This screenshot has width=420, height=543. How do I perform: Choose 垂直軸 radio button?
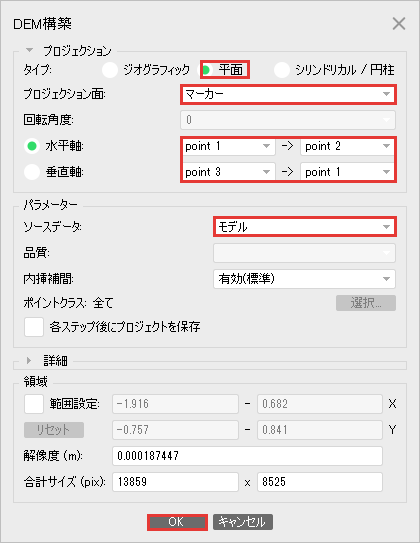click(x=32, y=172)
